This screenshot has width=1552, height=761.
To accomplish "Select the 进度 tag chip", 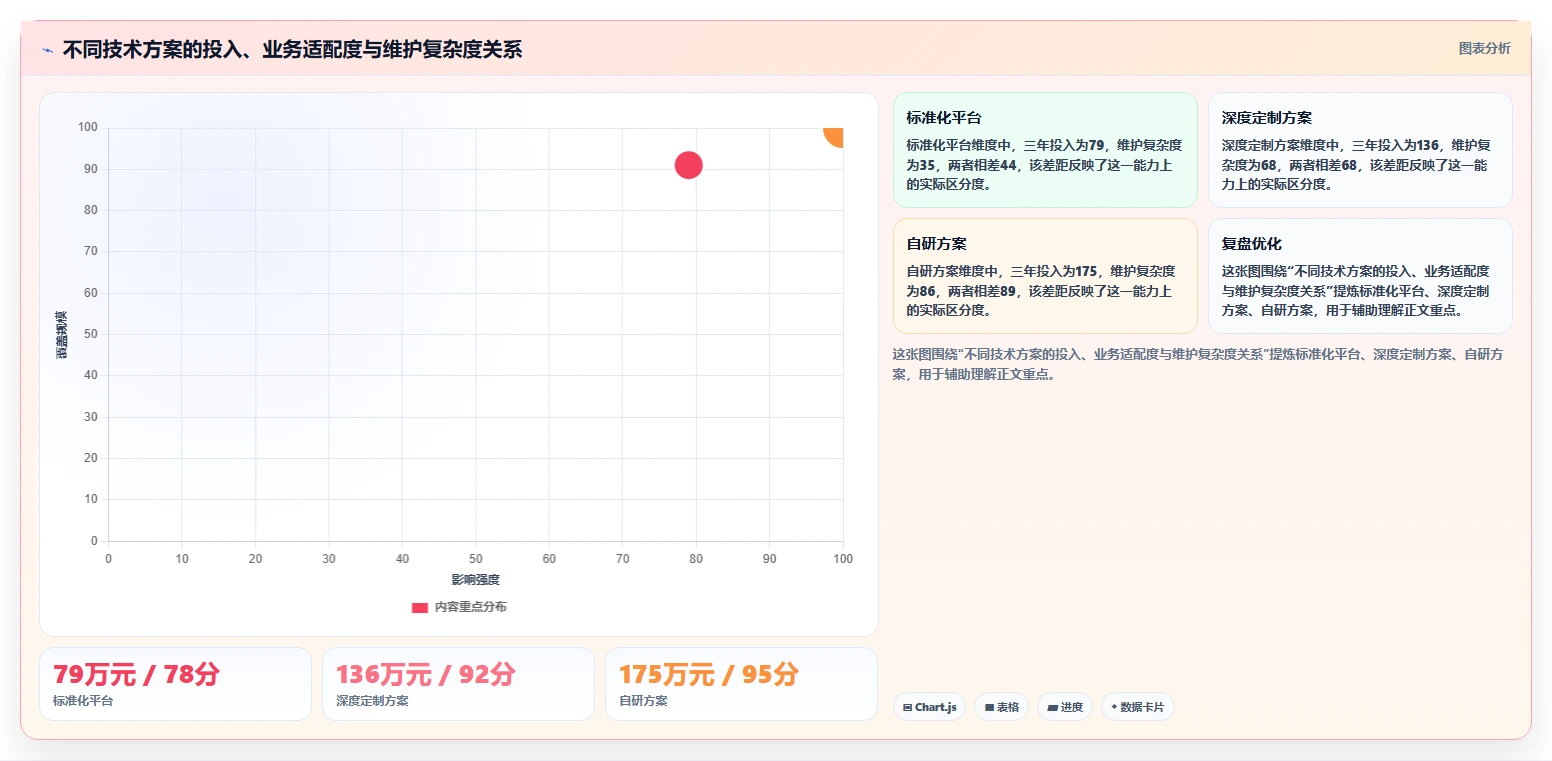I will pos(1065,707).
